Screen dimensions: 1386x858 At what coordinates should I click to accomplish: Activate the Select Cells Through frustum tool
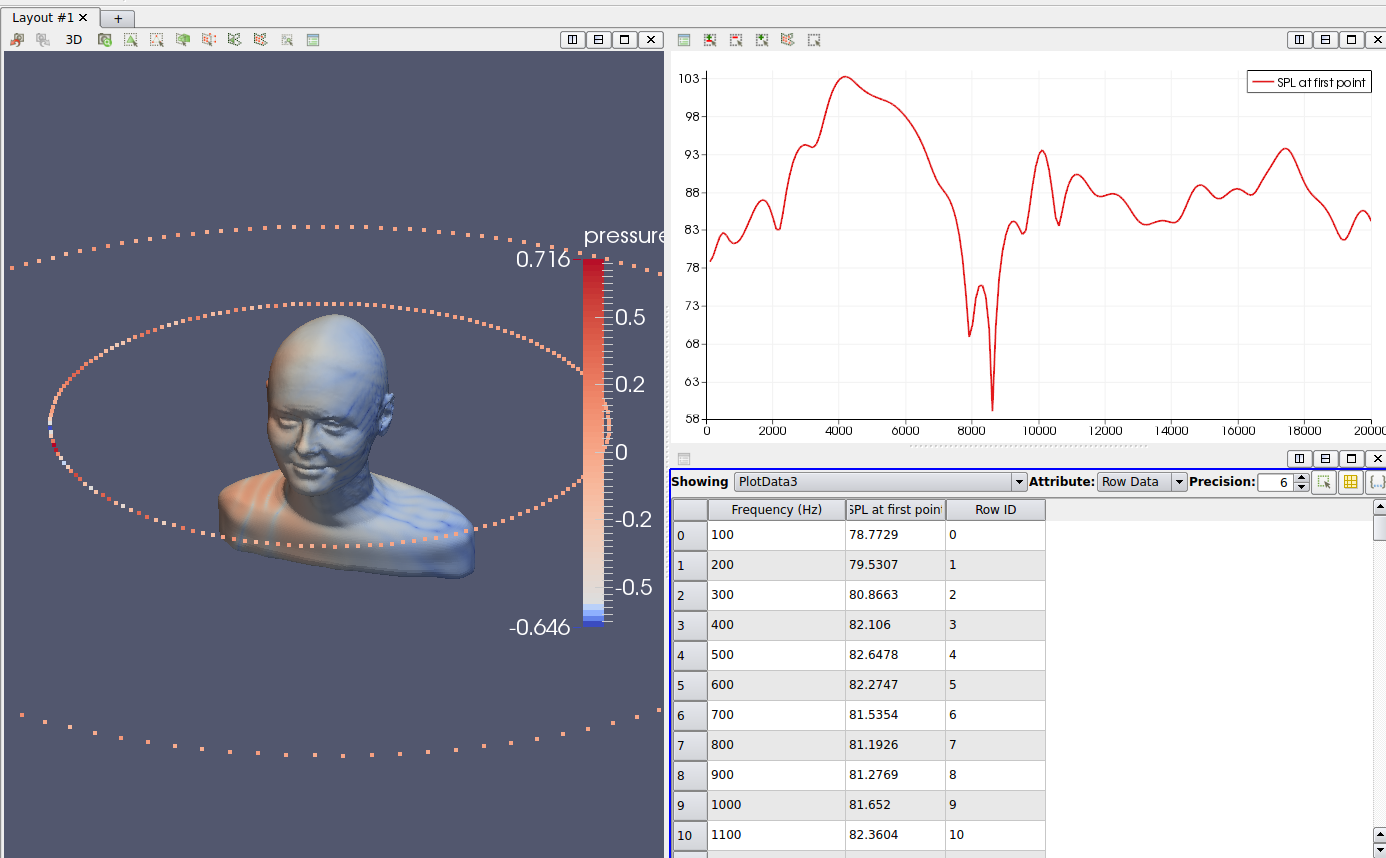point(183,40)
